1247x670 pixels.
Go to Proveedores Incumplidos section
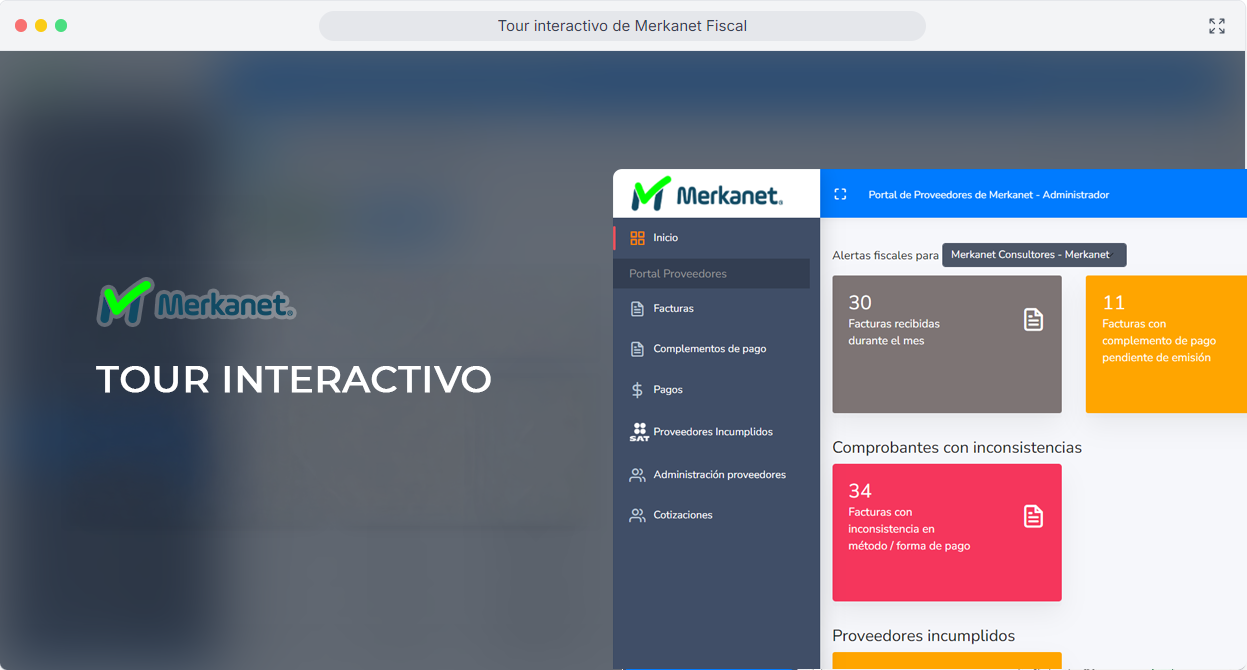tap(712, 432)
